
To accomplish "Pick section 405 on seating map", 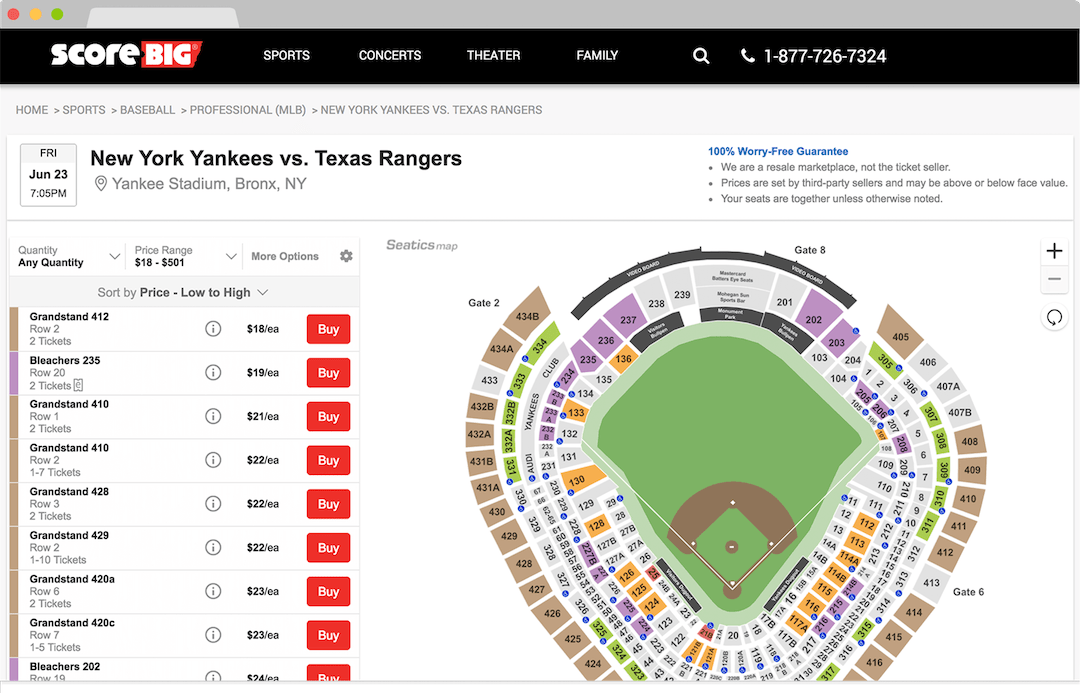I will click(900, 336).
